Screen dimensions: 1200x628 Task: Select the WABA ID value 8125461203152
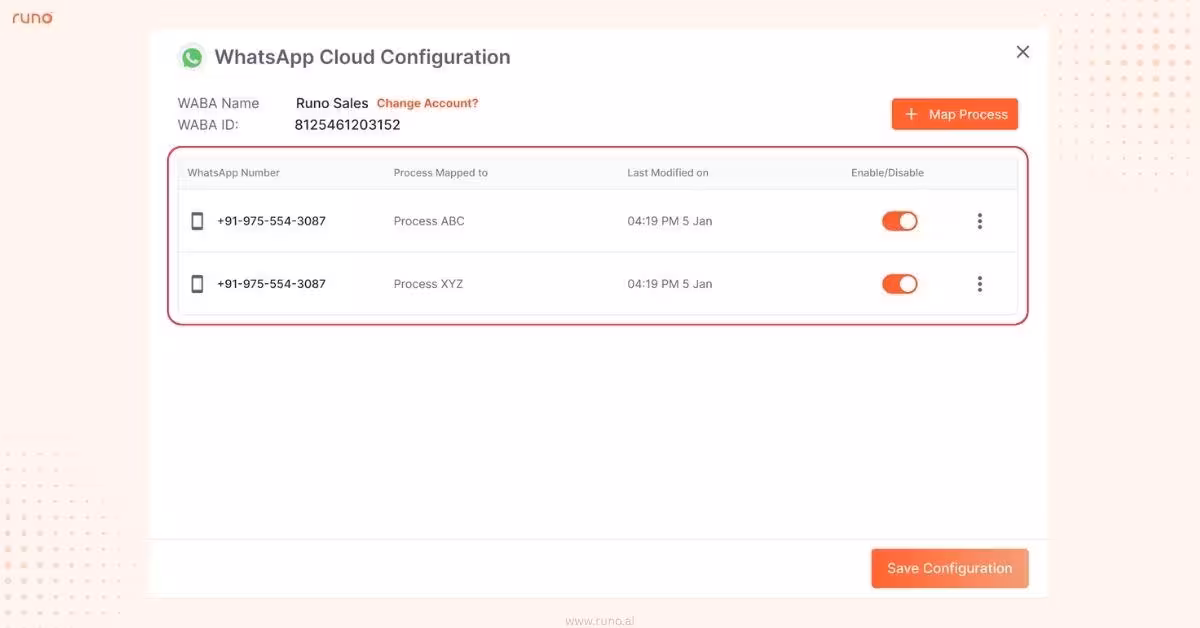coord(347,124)
